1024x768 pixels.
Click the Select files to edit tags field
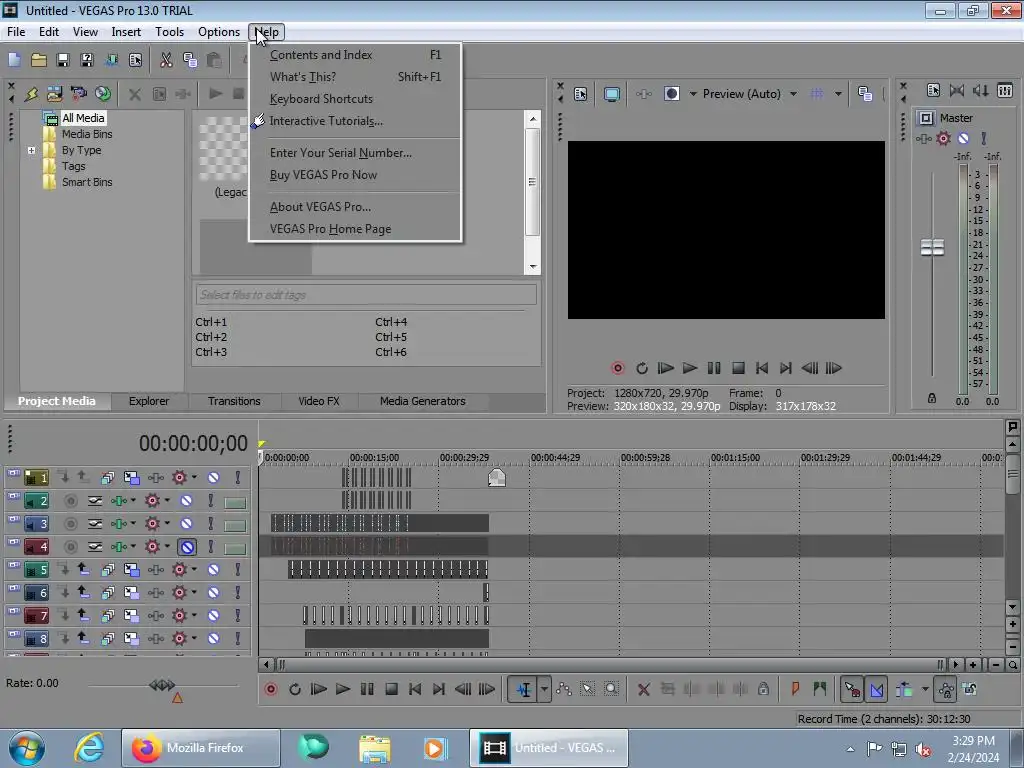tap(366, 295)
